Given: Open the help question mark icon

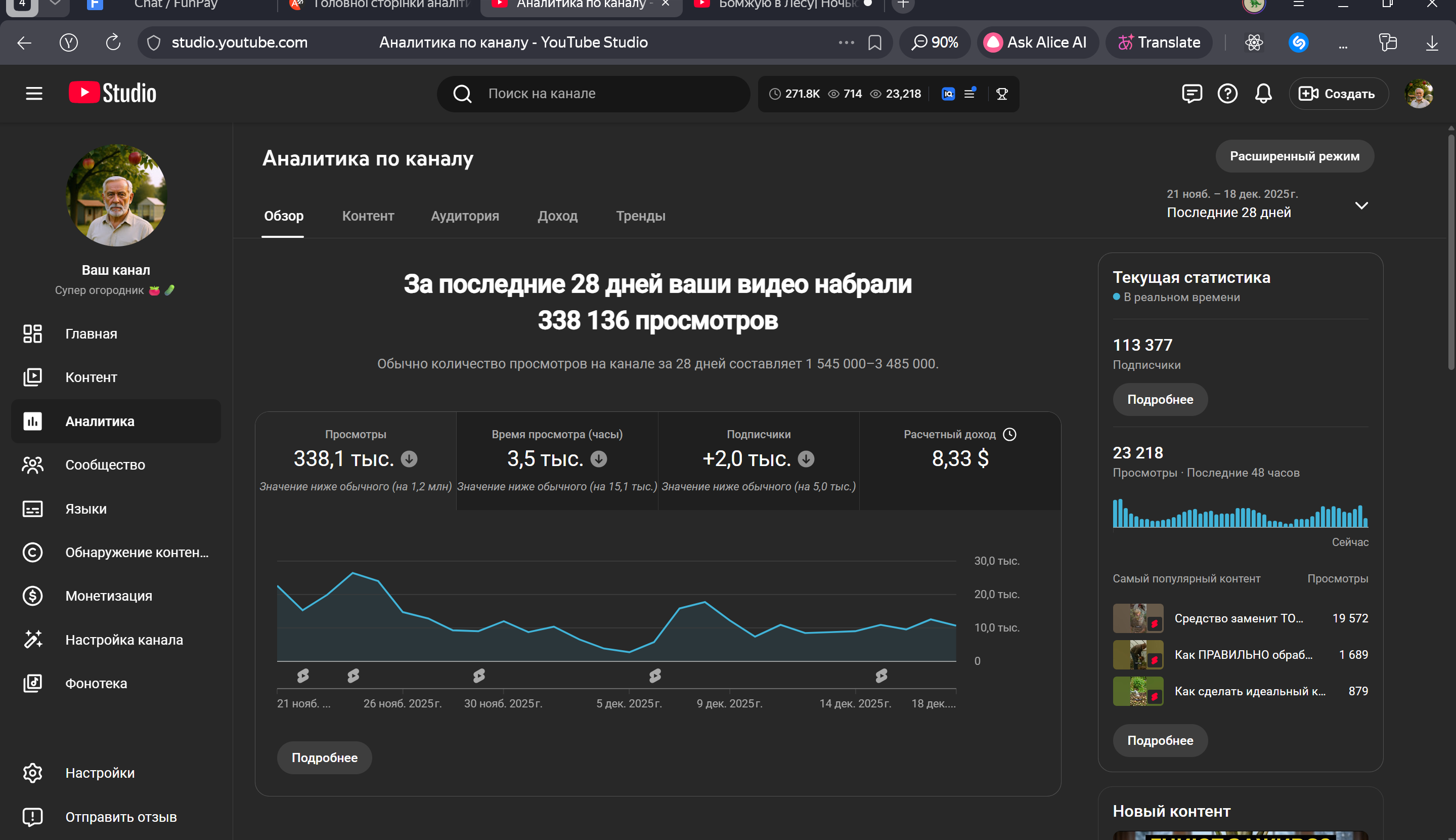Looking at the screenshot, I should point(1227,94).
